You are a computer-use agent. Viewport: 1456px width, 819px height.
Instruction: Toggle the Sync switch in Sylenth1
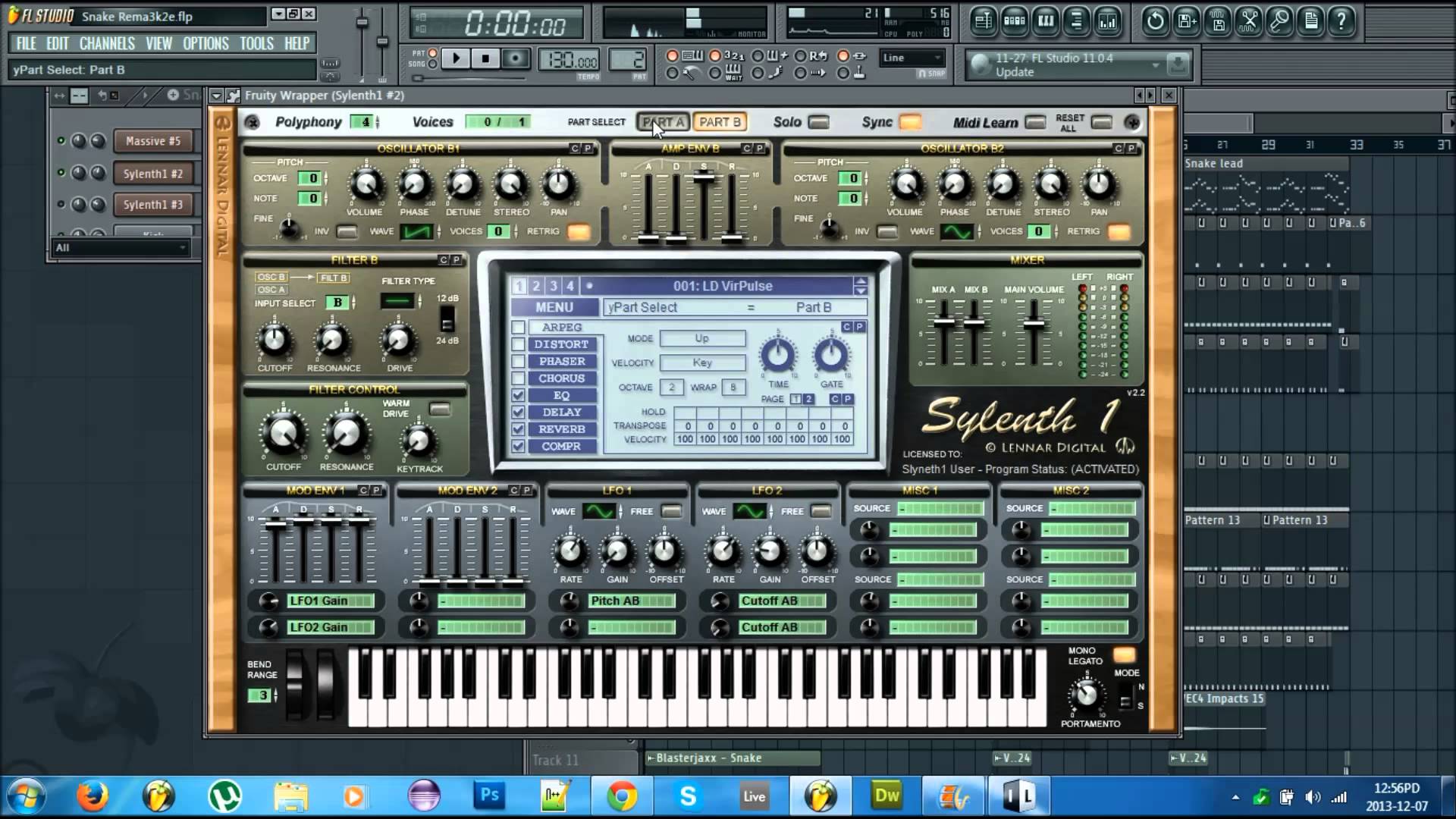(x=911, y=122)
